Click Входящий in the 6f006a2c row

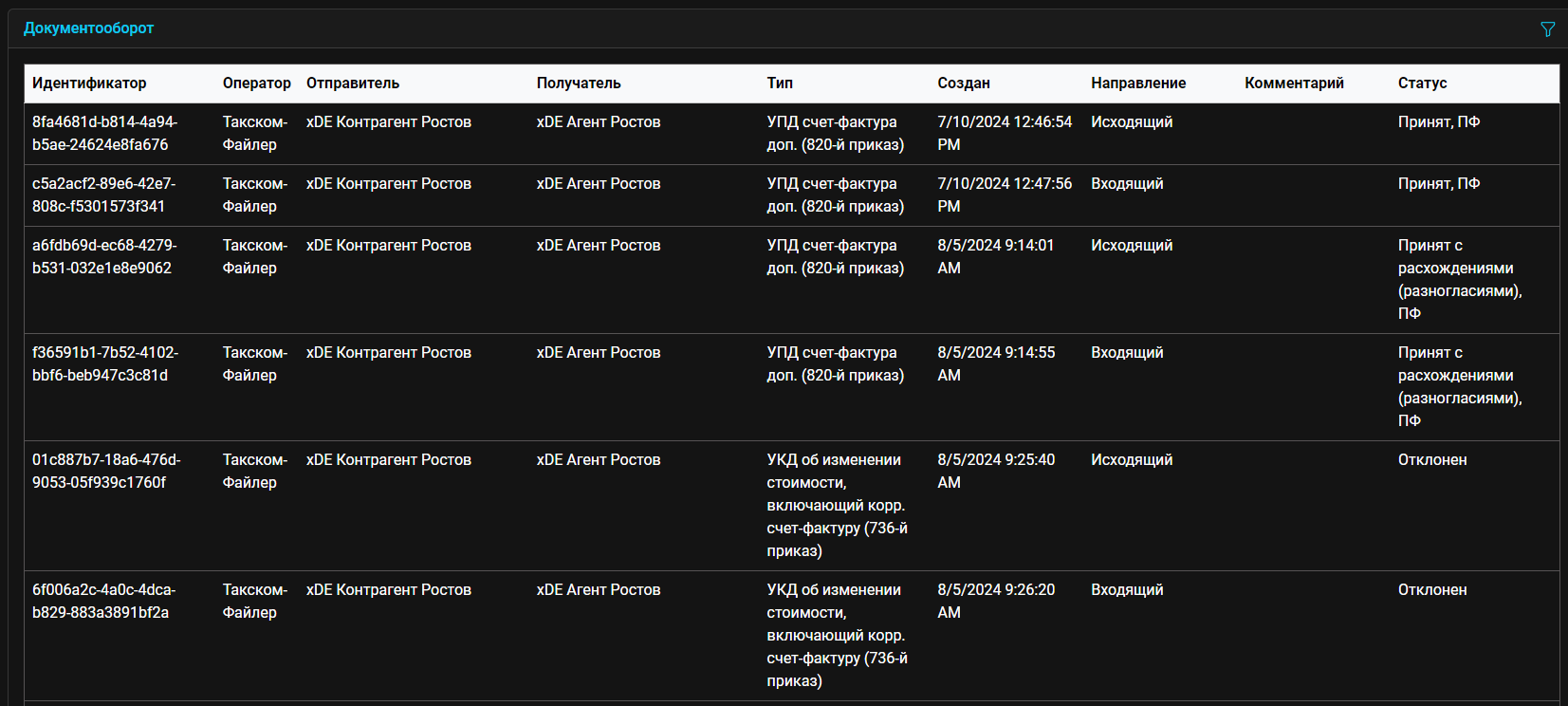pyautogui.click(x=1127, y=590)
